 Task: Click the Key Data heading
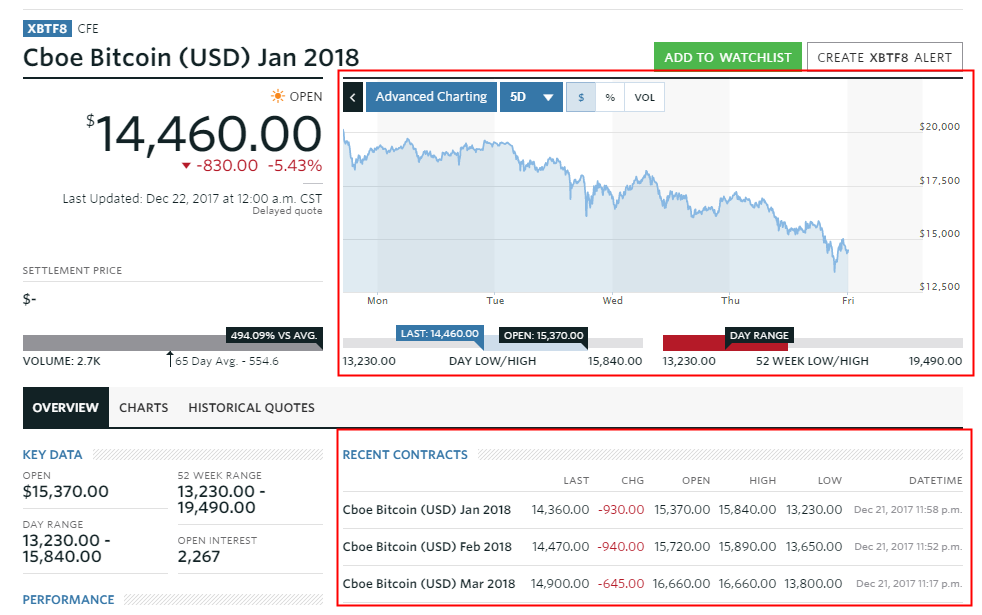point(53,455)
